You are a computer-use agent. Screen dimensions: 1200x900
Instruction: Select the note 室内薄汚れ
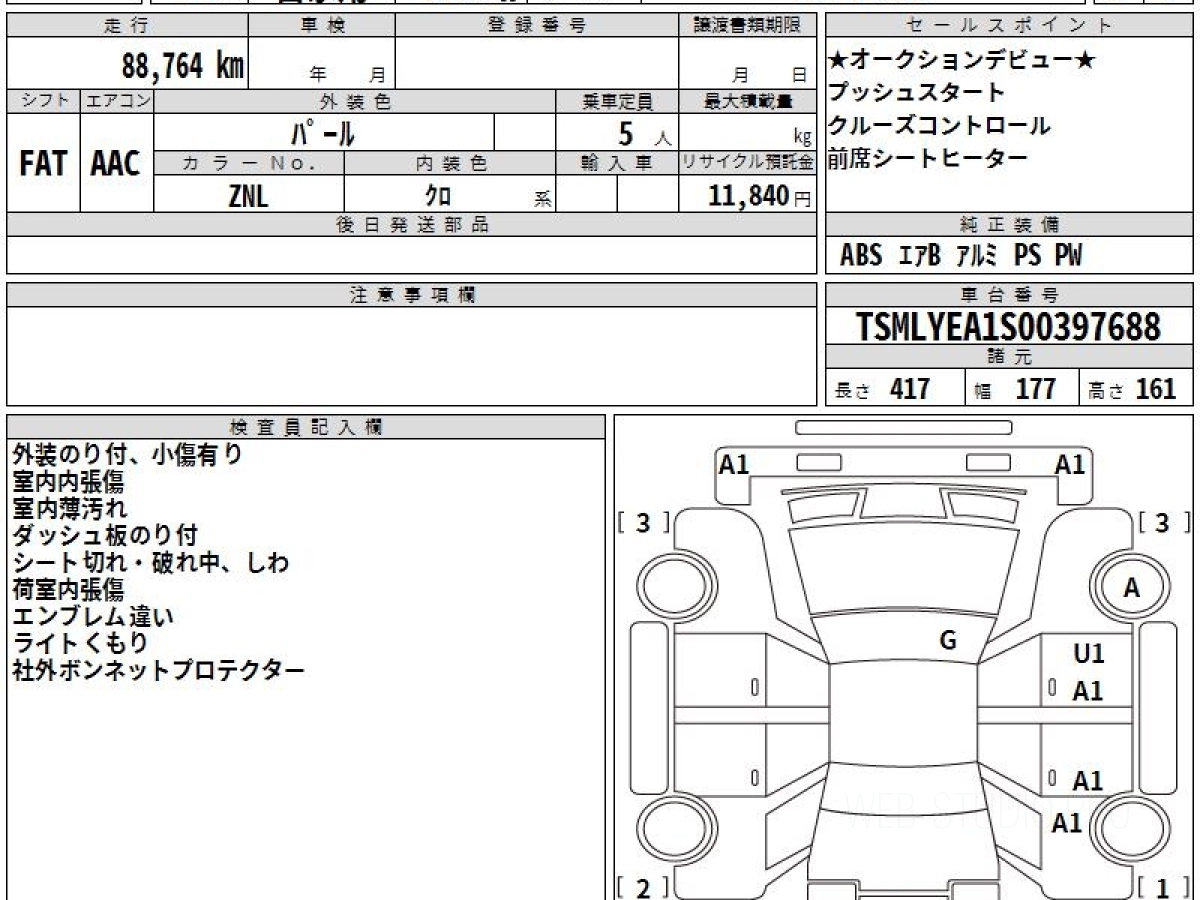[68, 509]
